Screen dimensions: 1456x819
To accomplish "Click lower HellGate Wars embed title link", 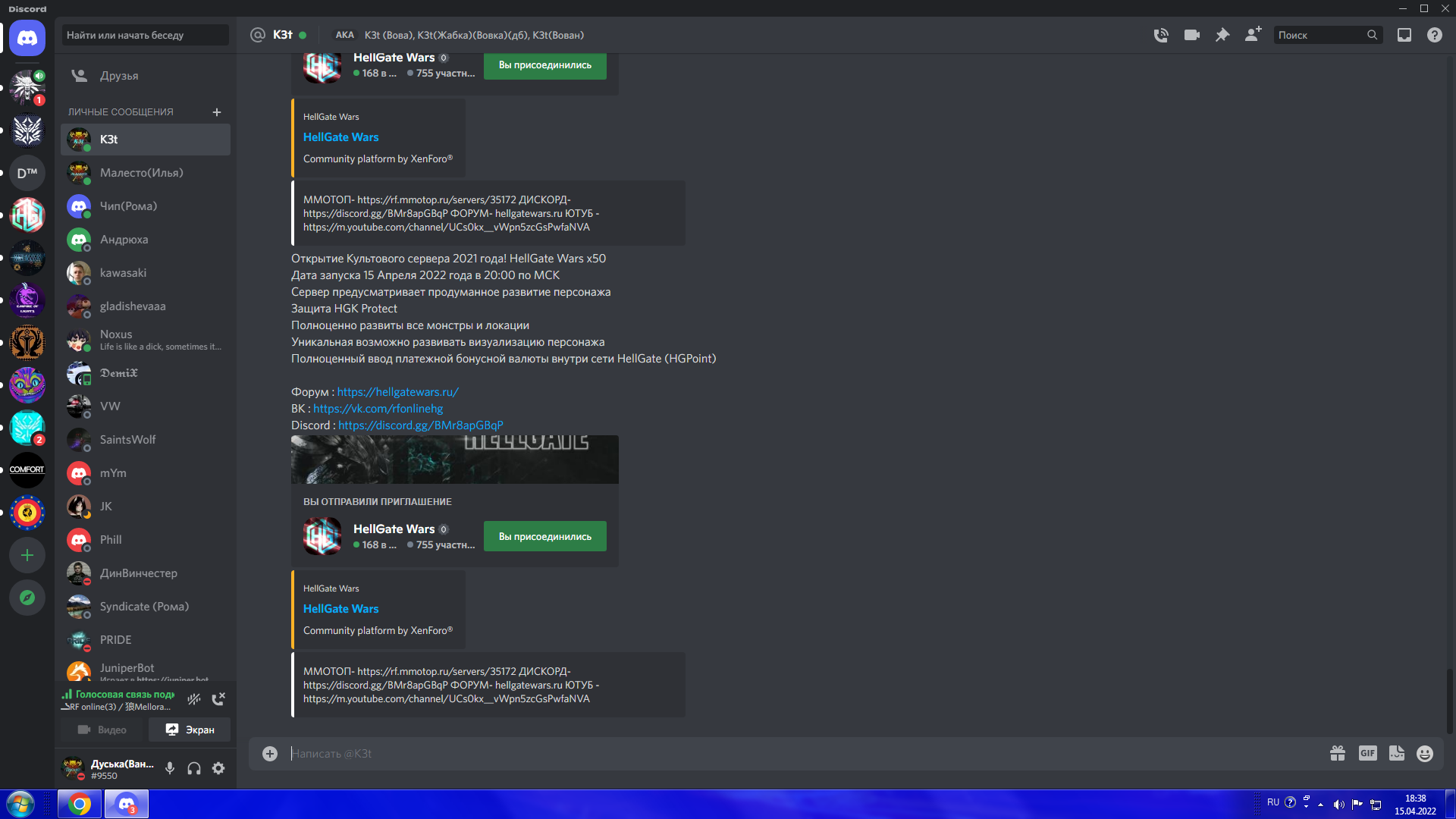I will click(x=340, y=609).
